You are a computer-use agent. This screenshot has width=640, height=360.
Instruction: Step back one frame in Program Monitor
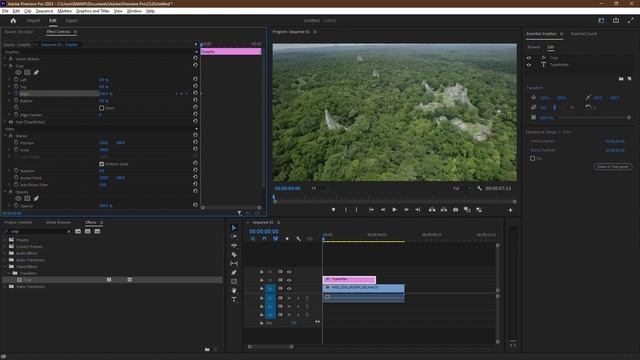click(x=383, y=210)
